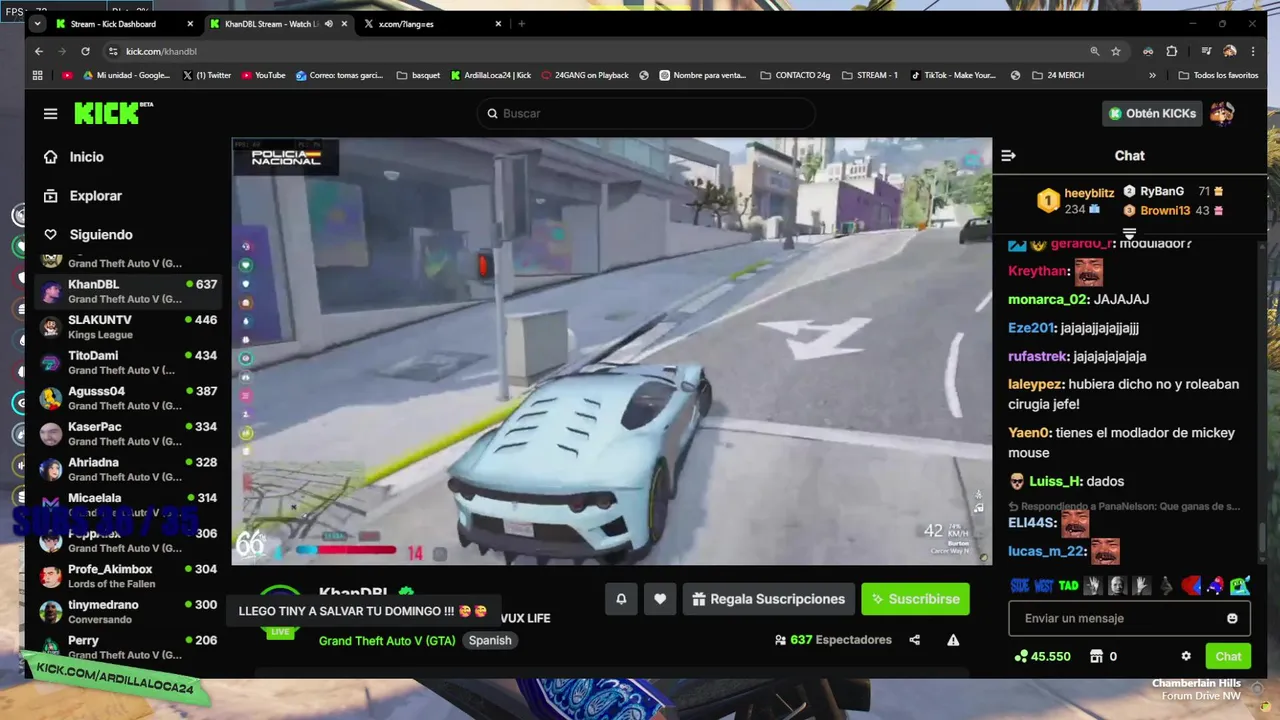This screenshot has height=720, width=1280.
Task: Bookmark this page star icon
Action: point(1116,51)
